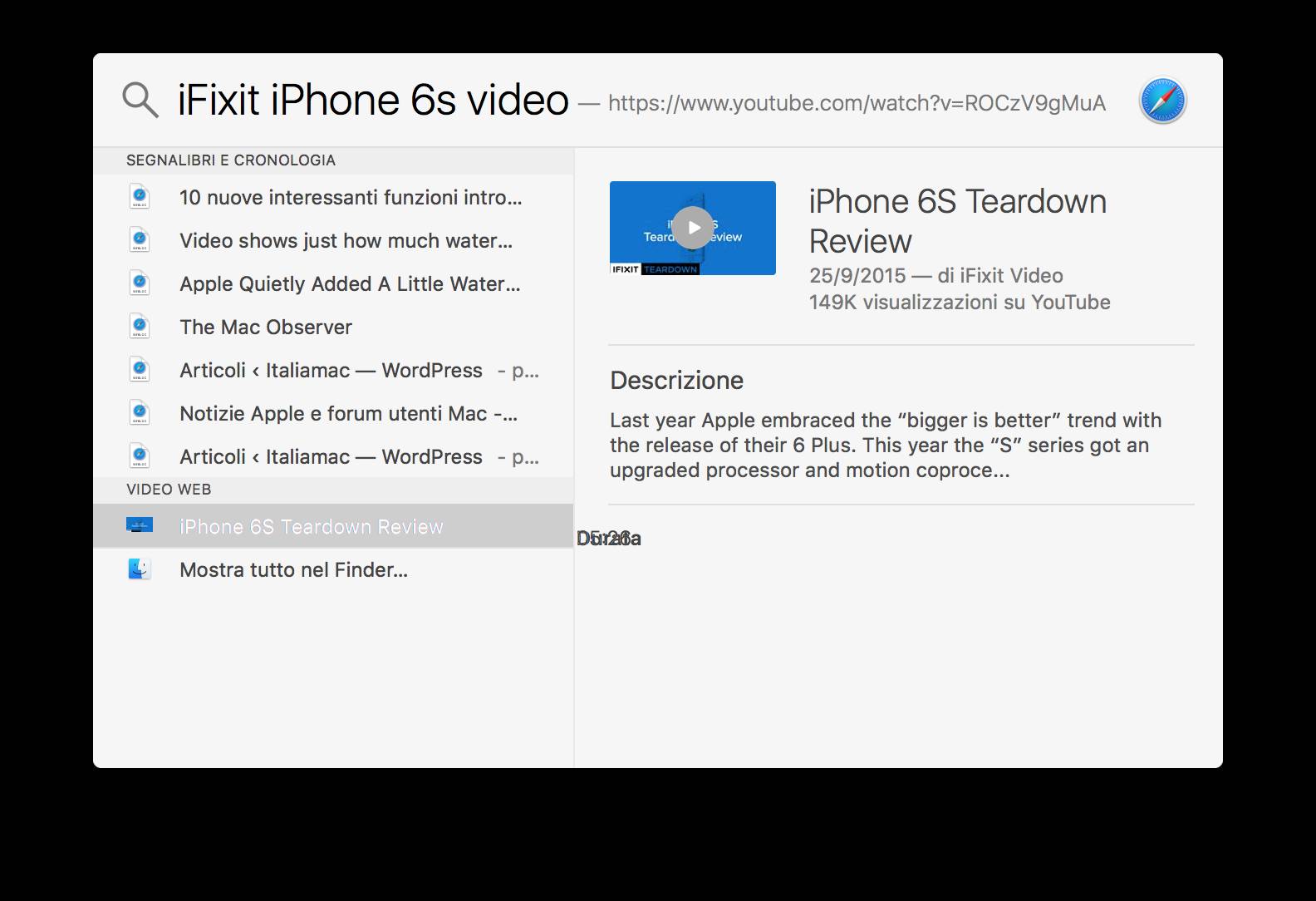Click video thumbnail icon beside 'iPhone 6S Teardown Review' row

point(140,525)
